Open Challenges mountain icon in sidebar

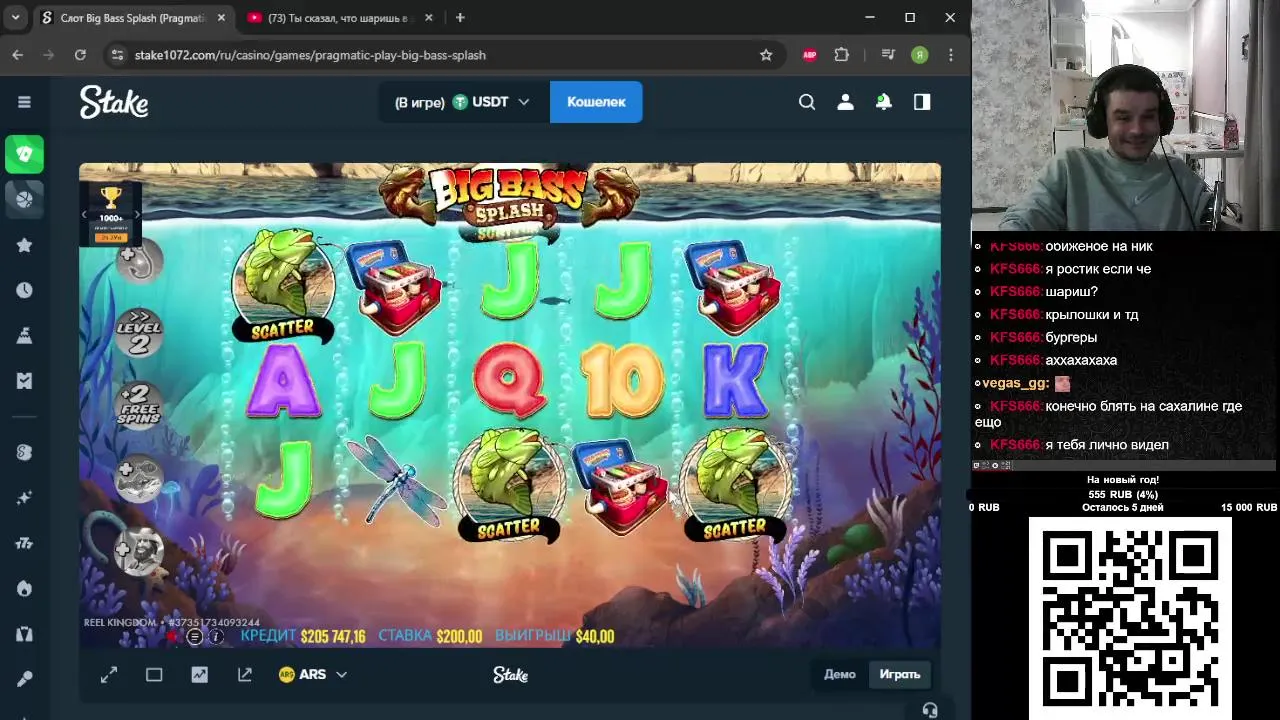(24, 335)
